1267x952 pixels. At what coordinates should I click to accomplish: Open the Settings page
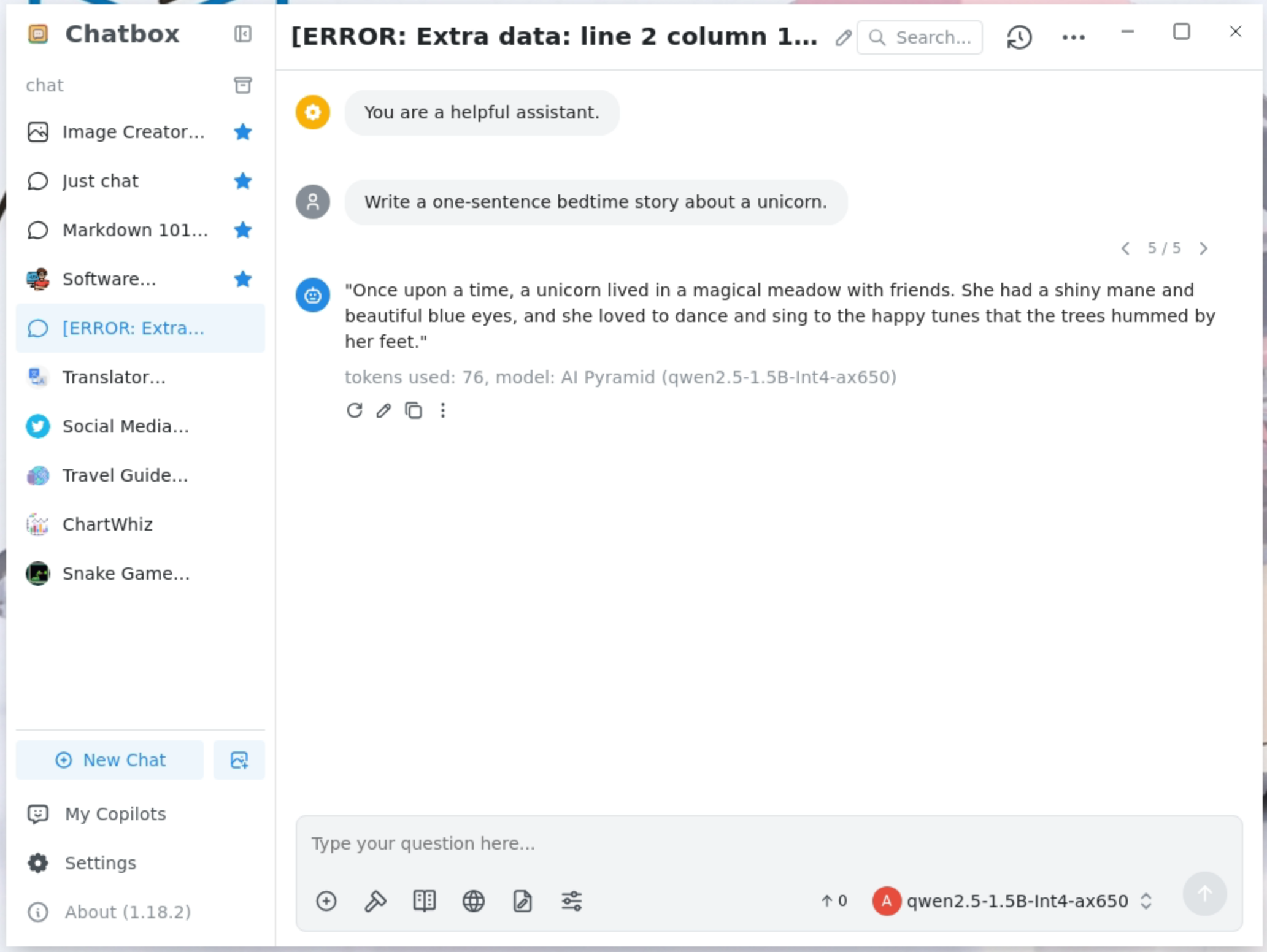[x=100, y=863]
